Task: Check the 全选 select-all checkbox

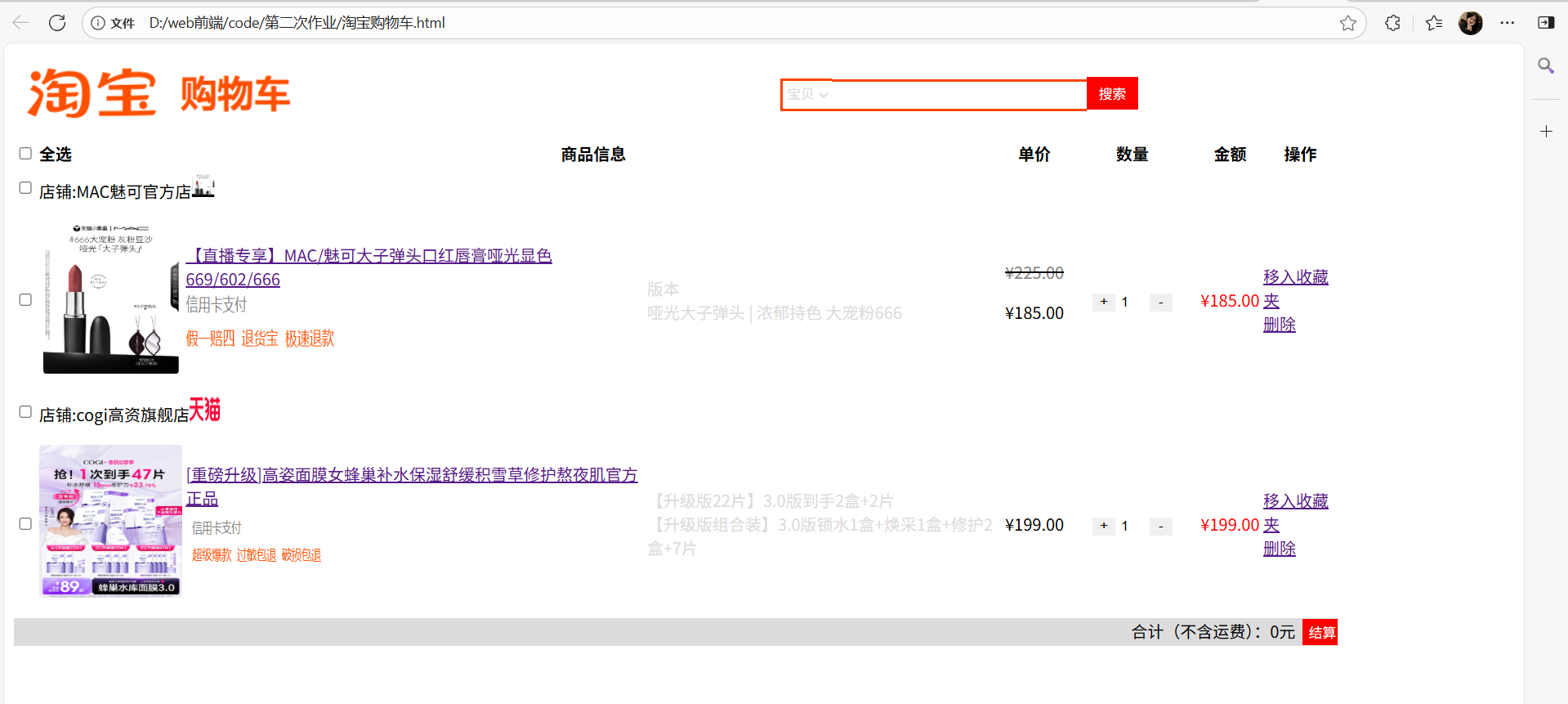Action: click(25, 153)
